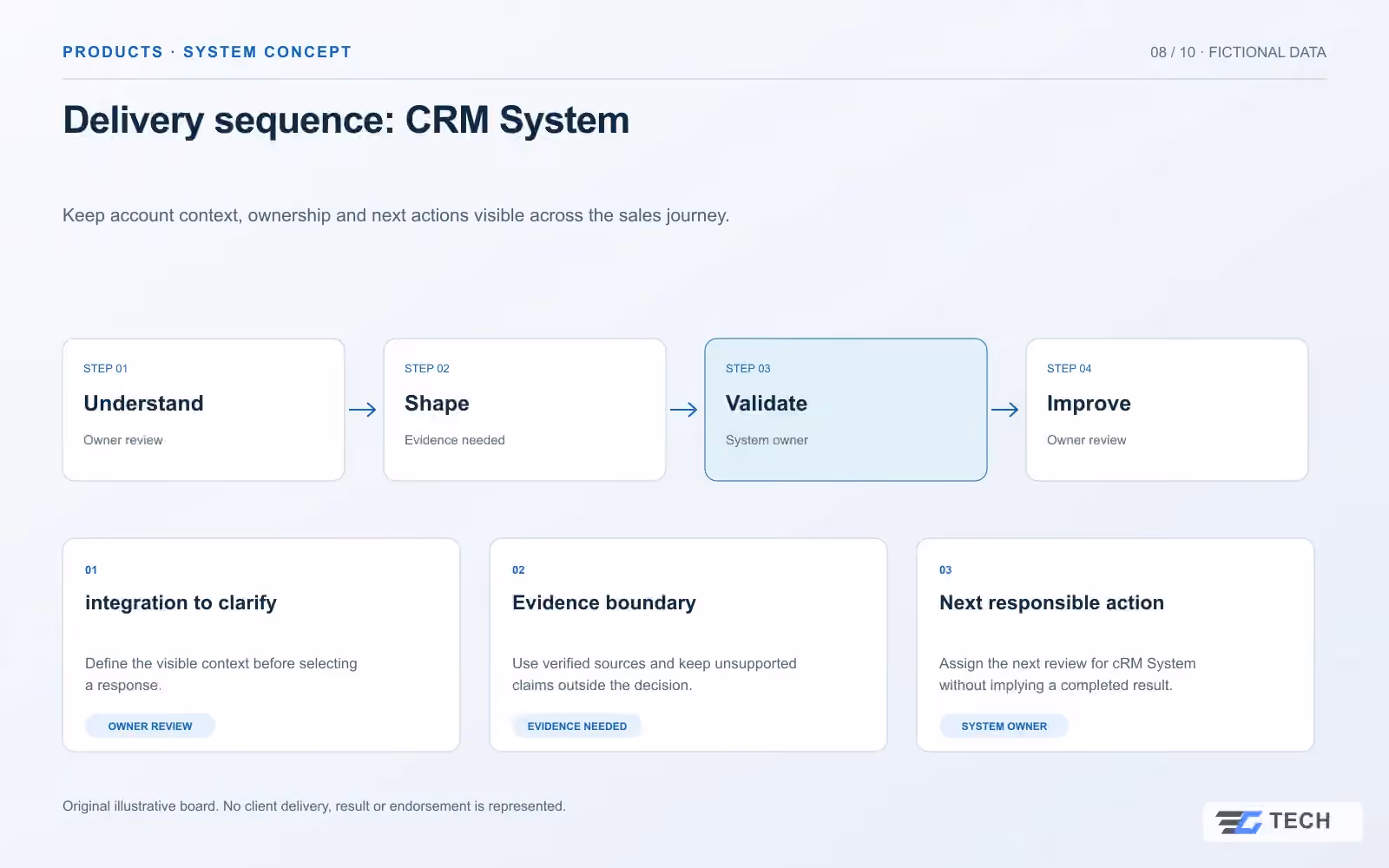
Task: Click the 'Delivery sequence: CRM System' title
Action: tap(346, 121)
